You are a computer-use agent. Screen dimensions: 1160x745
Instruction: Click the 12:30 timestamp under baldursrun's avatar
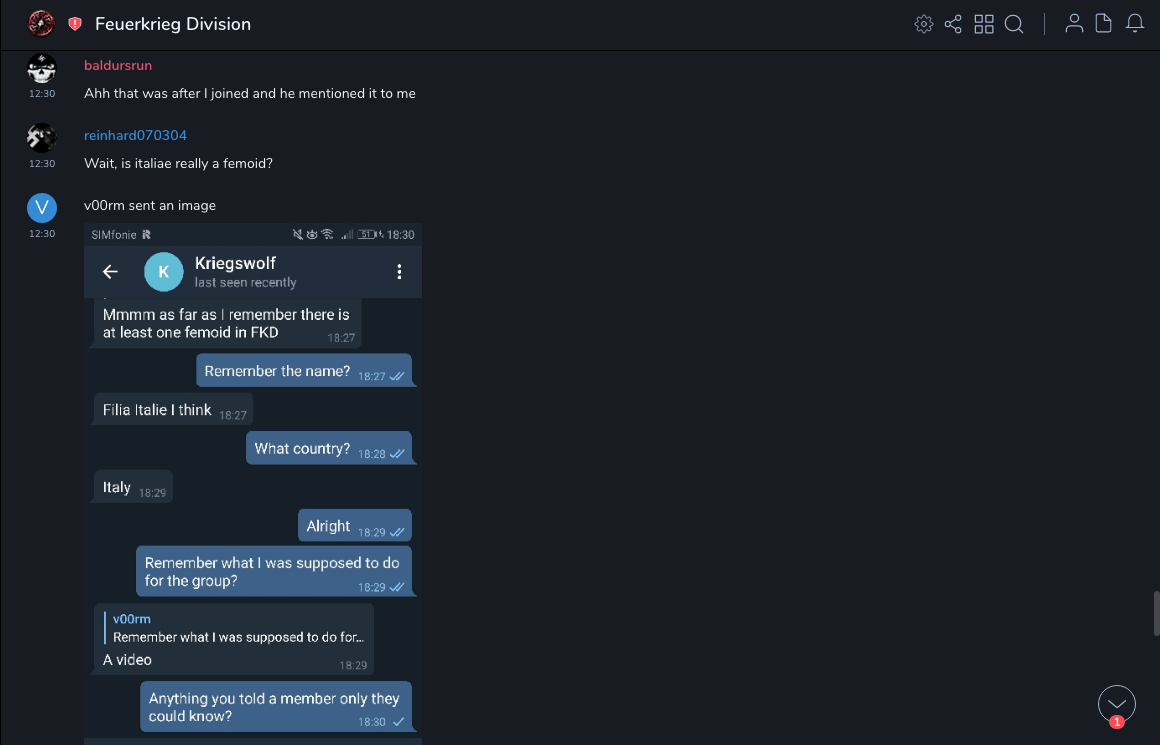tap(42, 94)
